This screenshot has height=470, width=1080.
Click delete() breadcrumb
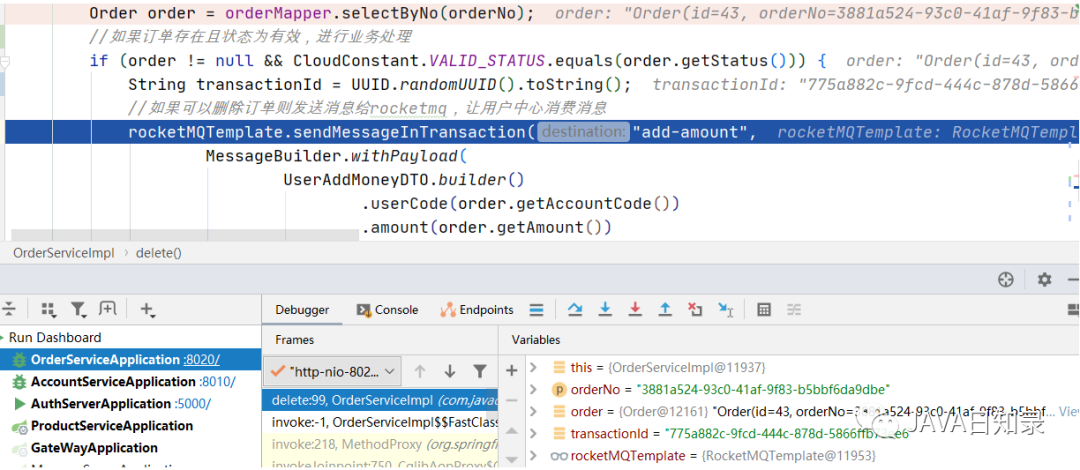pos(158,252)
